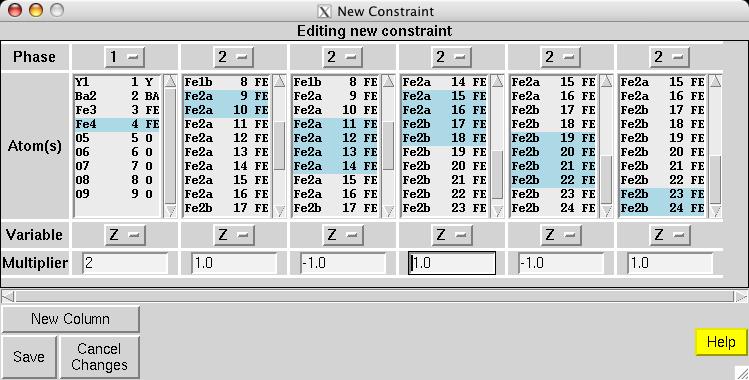
Task: Select atom Fe4 in first list
Action: [x=117, y=124]
